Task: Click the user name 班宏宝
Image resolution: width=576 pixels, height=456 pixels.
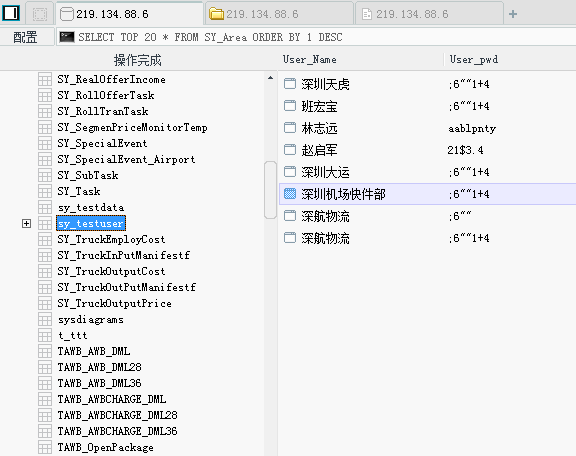Action: (319, 107)
